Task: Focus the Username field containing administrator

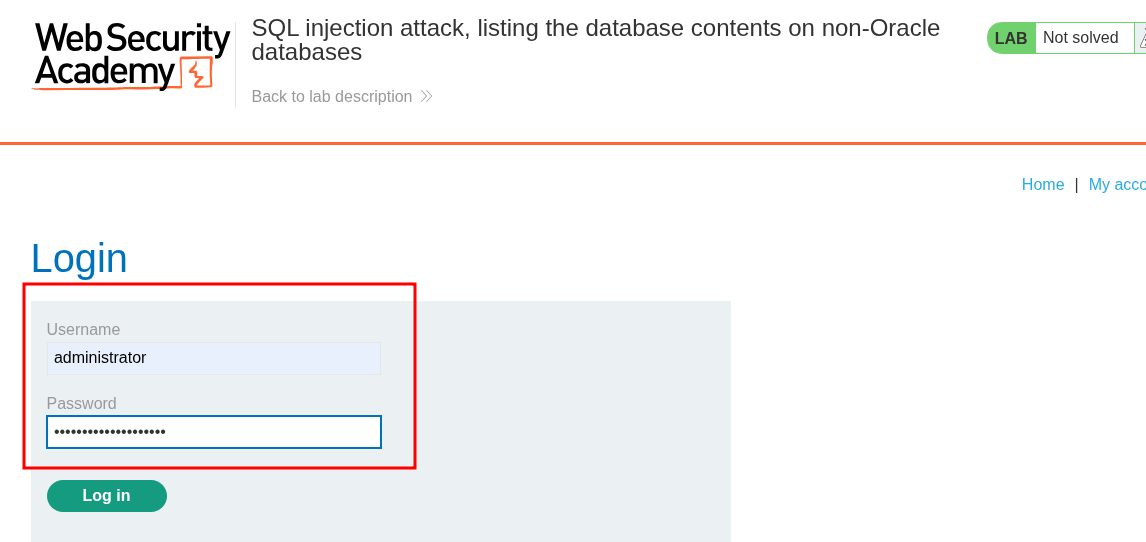Action: [213, 358]
